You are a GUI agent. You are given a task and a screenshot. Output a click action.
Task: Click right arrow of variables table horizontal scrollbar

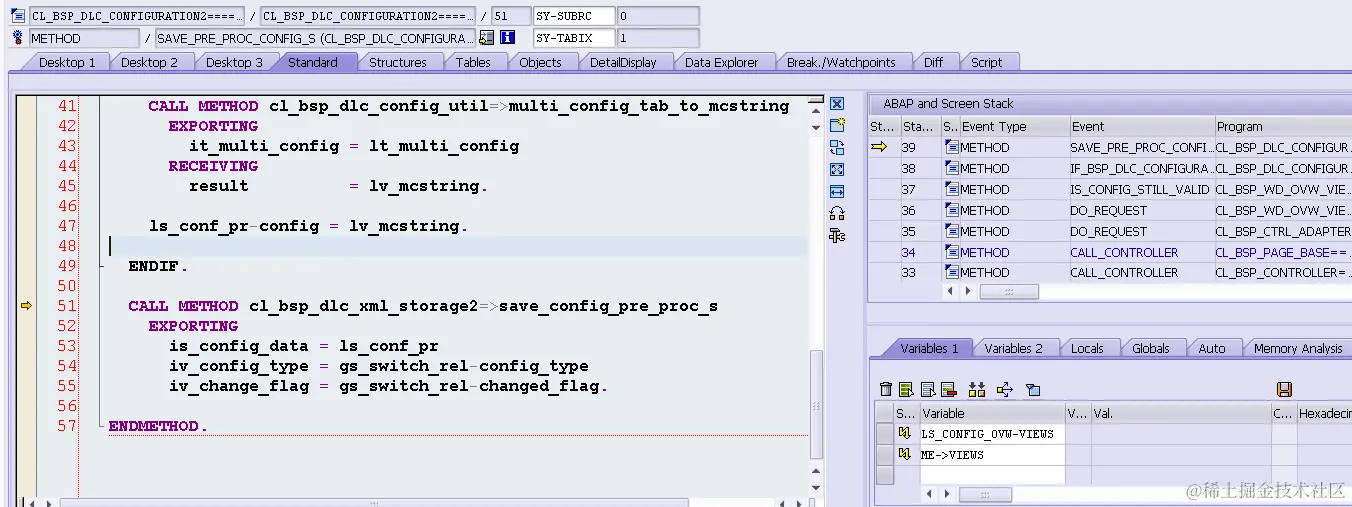pos(948,495)
